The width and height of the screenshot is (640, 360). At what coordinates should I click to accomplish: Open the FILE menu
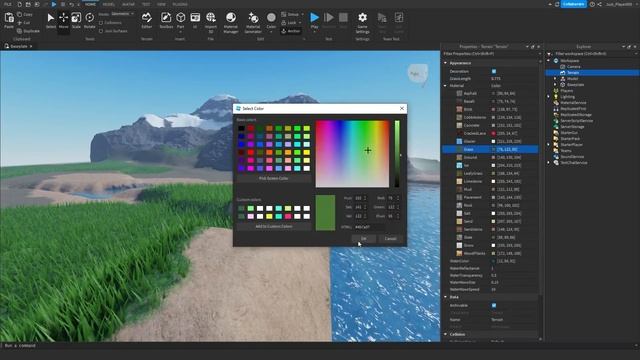tap(8, 4)
